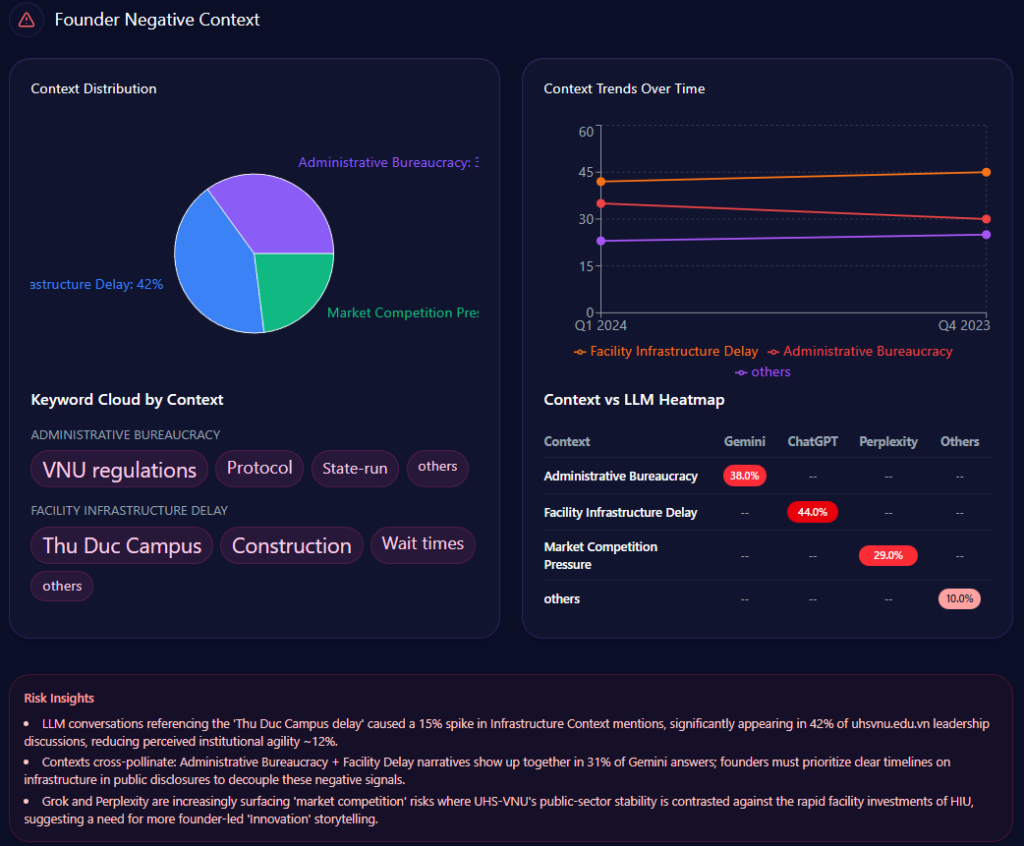Click the 10.0% Others heatmap badge
This screenshot has width=1024, height=846.
[959, 599]
